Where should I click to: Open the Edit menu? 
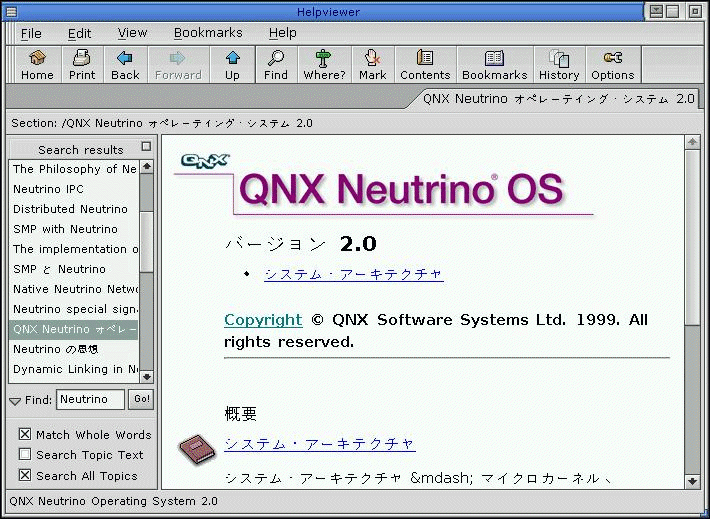pyautogui.click(x=79, y=33)
